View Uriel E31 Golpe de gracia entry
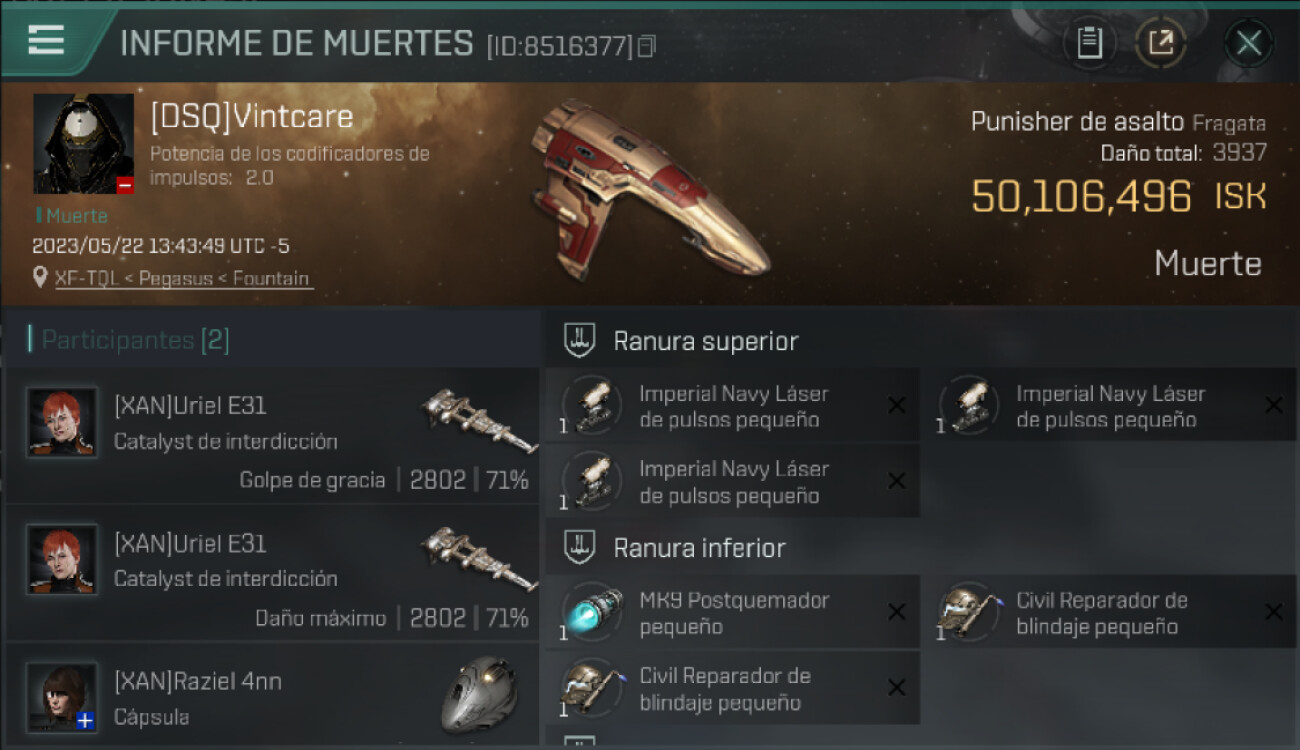 click(x=272, y=435)
